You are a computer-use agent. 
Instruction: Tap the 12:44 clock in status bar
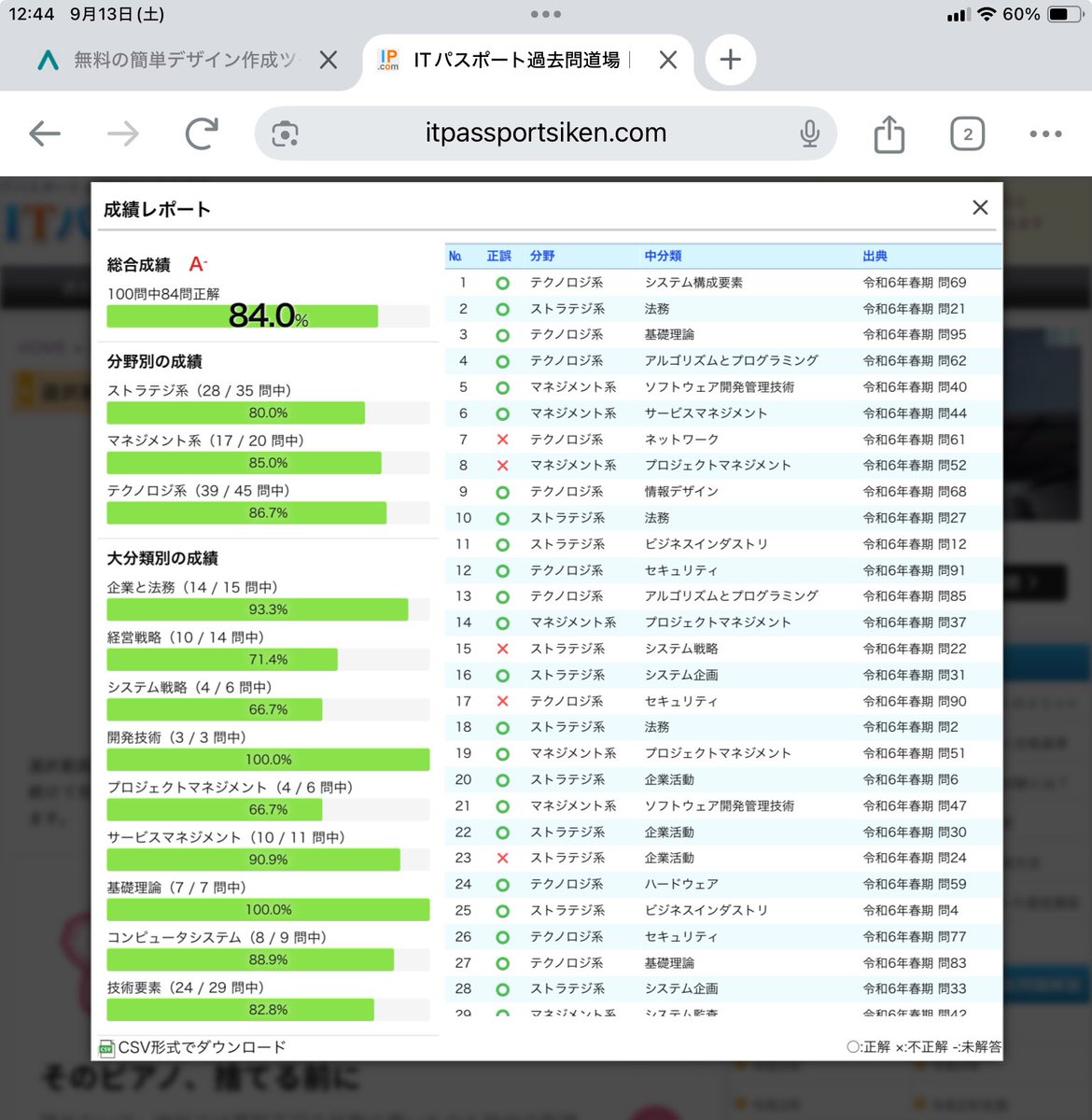(x=31, y=15)
